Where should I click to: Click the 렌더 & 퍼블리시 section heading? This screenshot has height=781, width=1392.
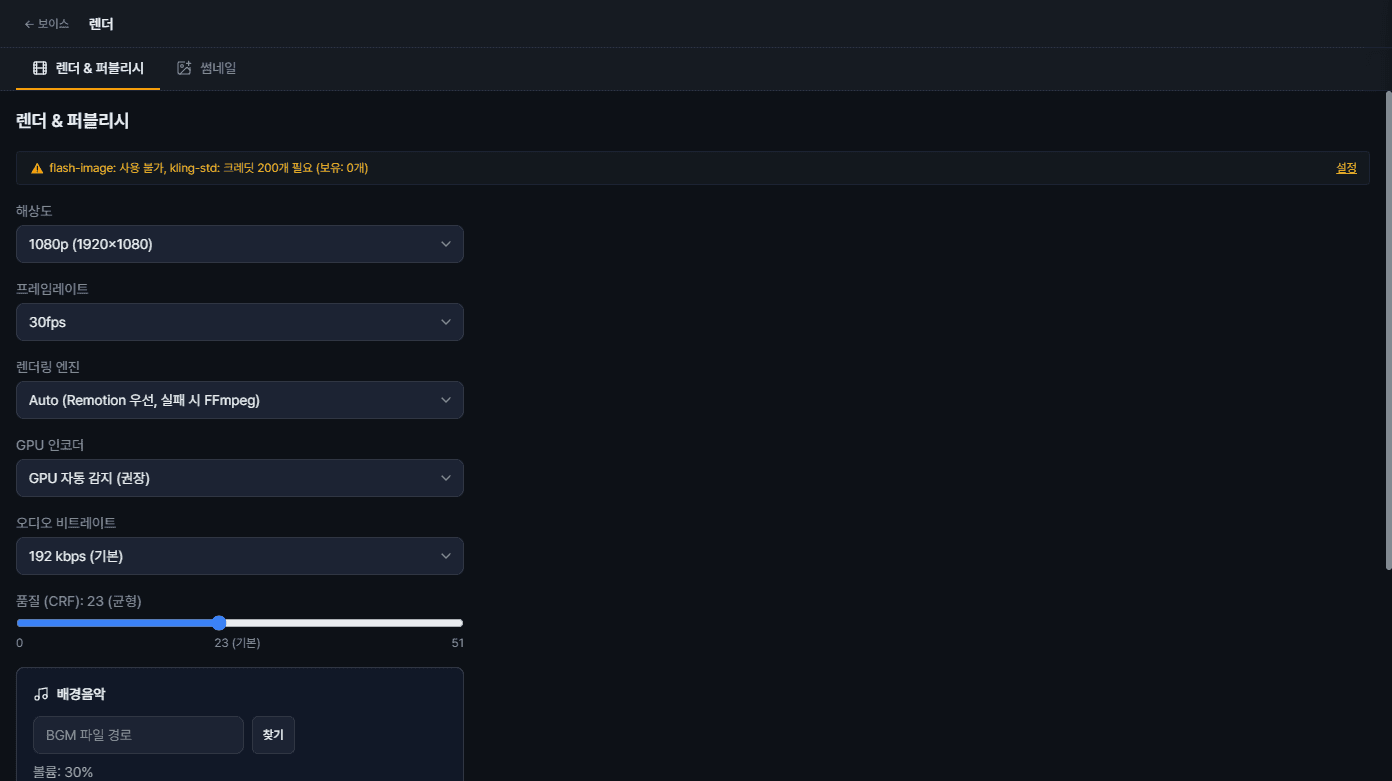[x=72, y=121]
